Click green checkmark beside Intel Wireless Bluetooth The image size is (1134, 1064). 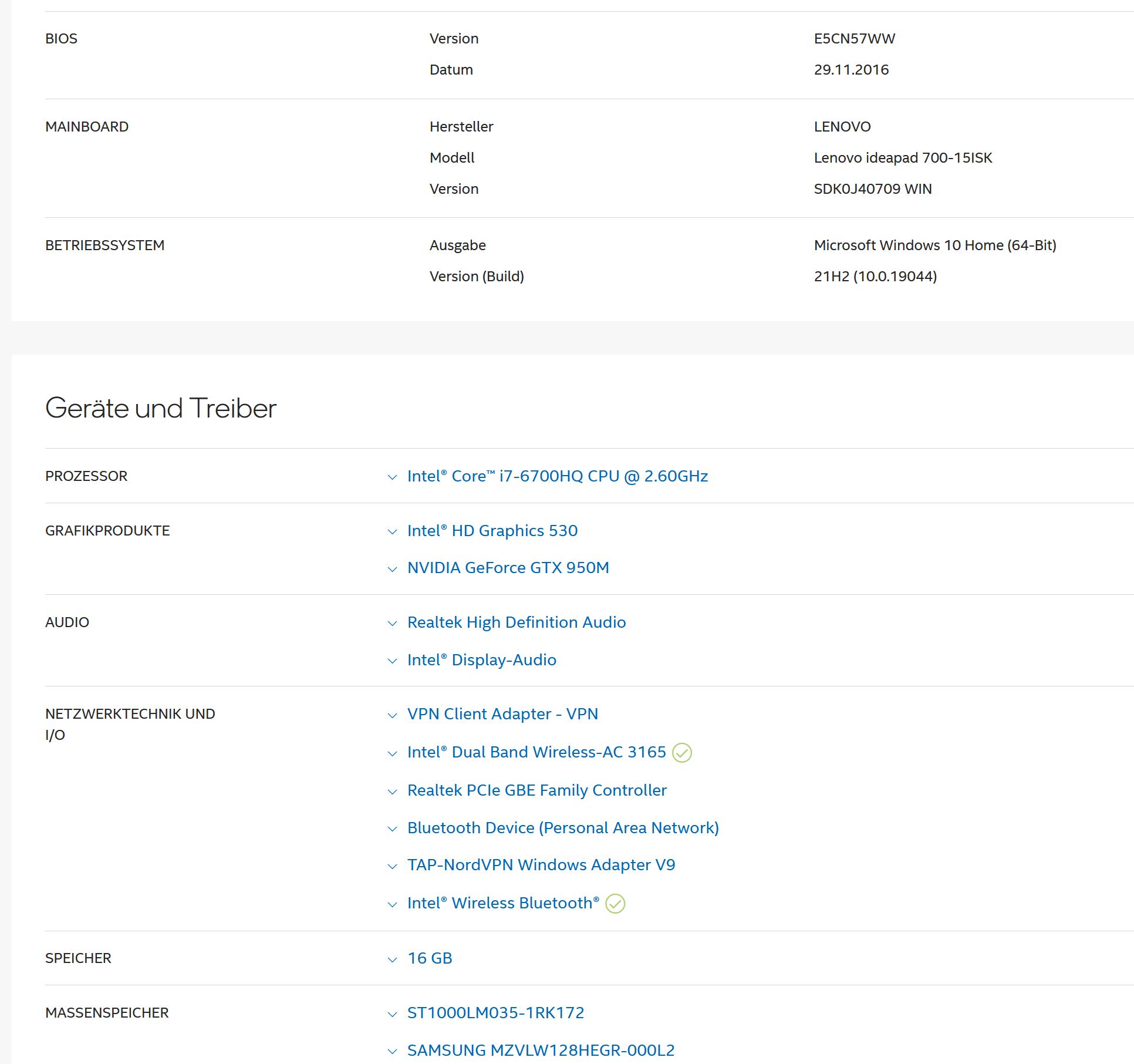click(x=615, y=904)
